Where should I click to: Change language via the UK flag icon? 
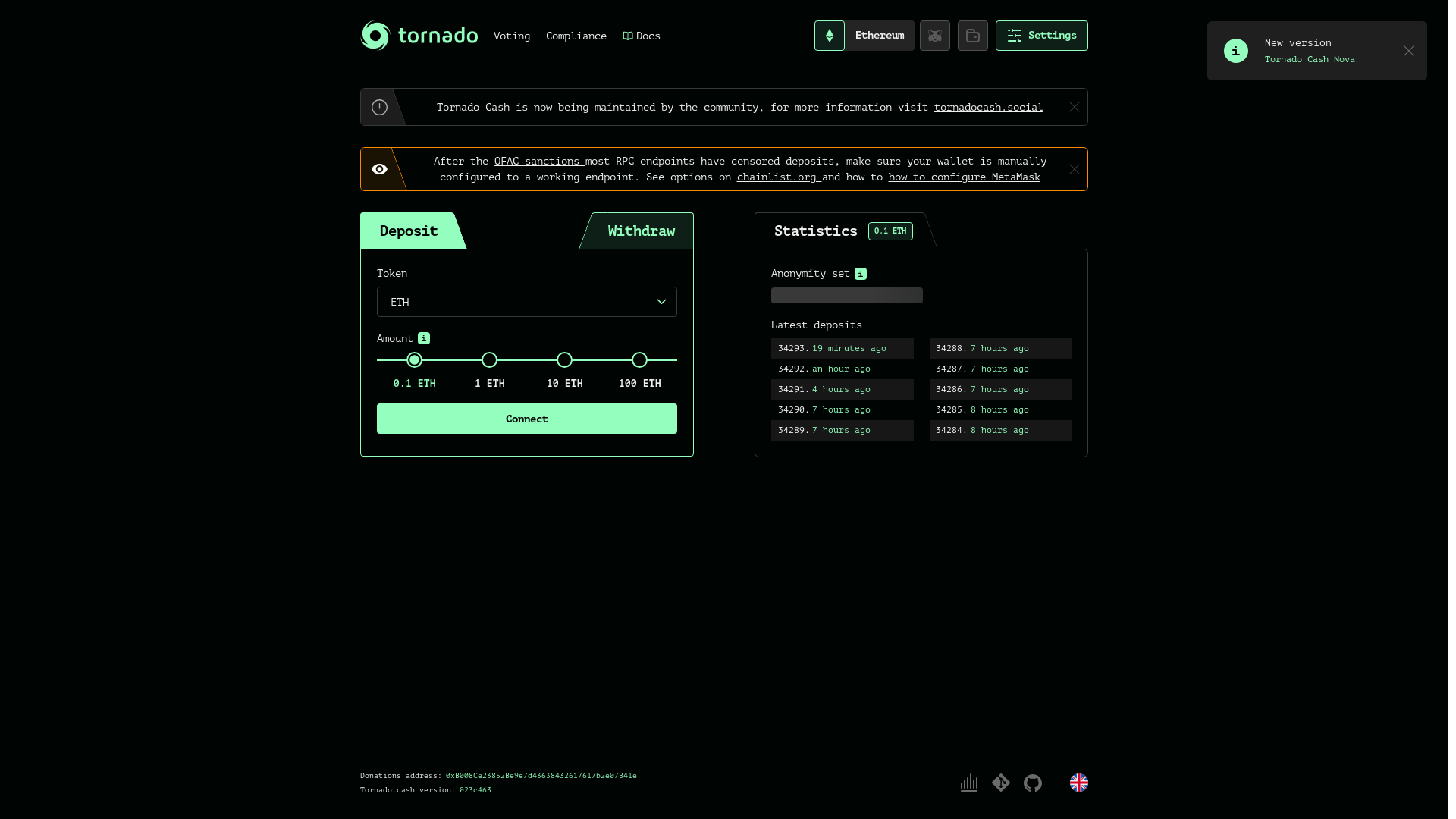[1078, 783]
